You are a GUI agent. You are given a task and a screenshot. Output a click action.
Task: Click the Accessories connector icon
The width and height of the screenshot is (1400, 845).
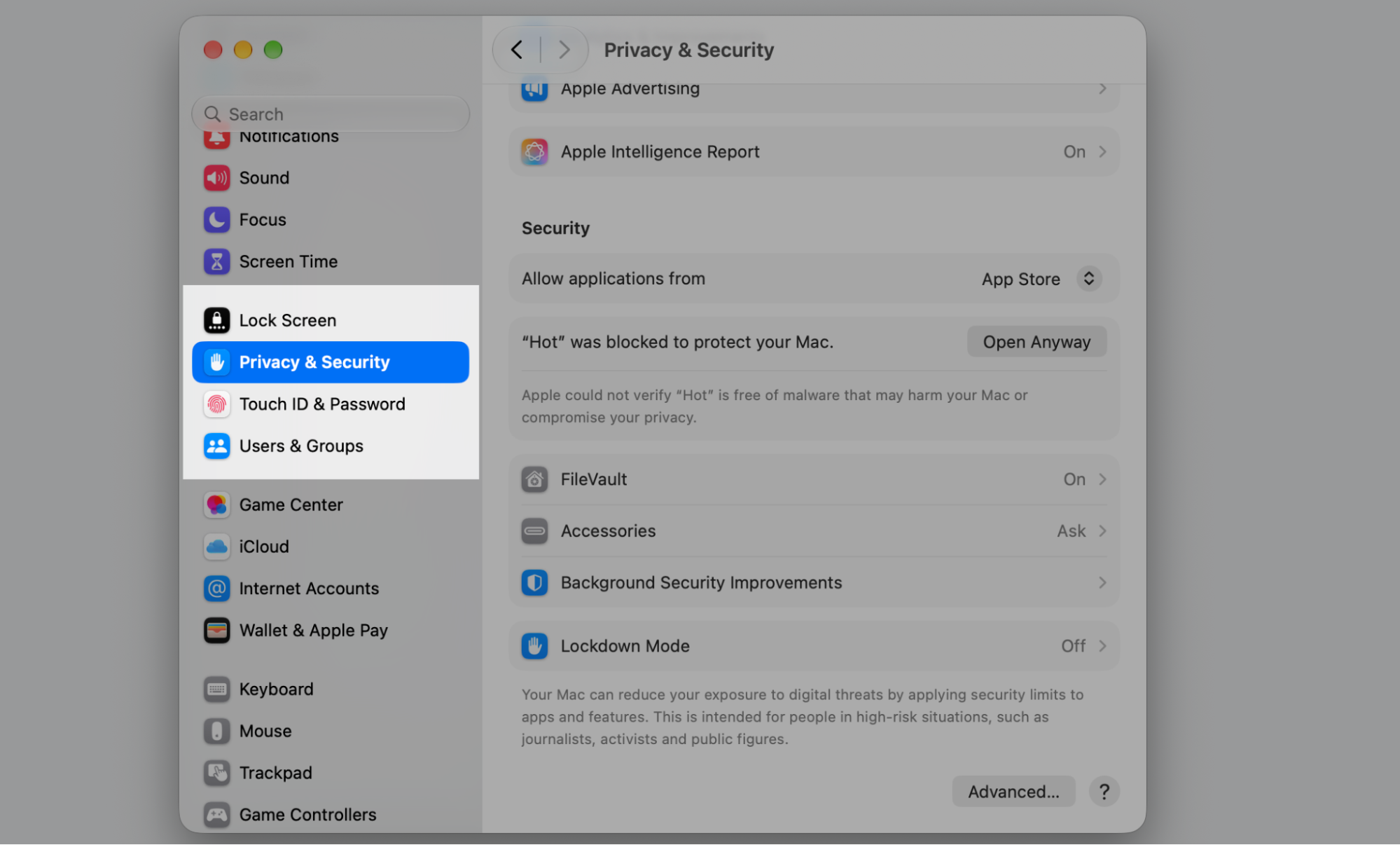click(x=534, y=531)
